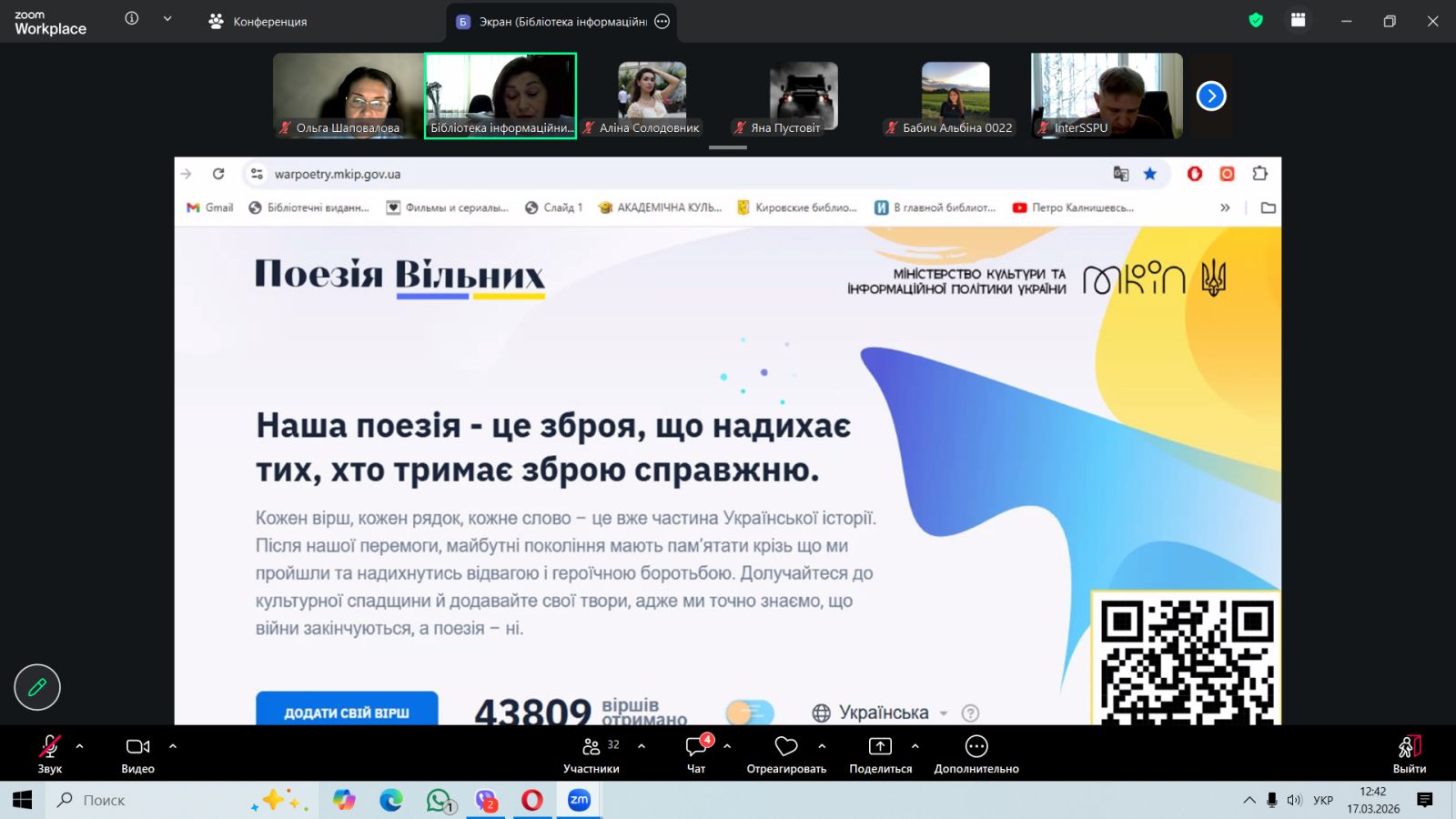Click the ДОДАТИ СВІЙ ВІРШ button
Image resolution: width=1456 pixels, height=819 pixels.
tap(347, 712)
